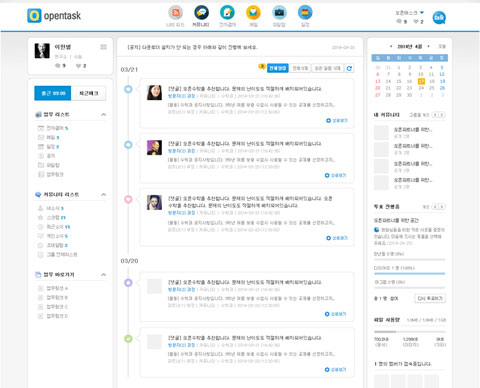Open the work list item with count 5
Viewport: 480px width, 388px height.
click(53, 128)
